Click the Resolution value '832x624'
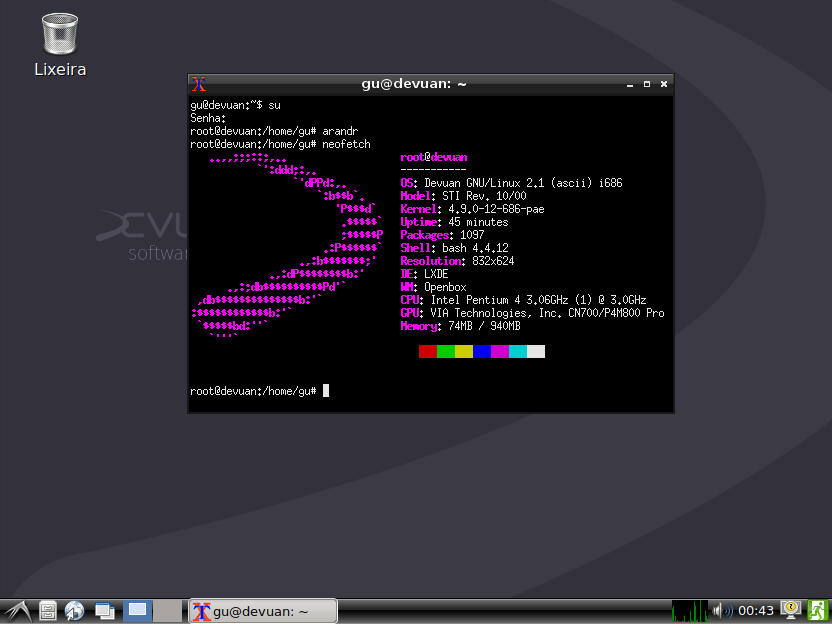Viewport: 832px width, 624px height. pos(493,261)
